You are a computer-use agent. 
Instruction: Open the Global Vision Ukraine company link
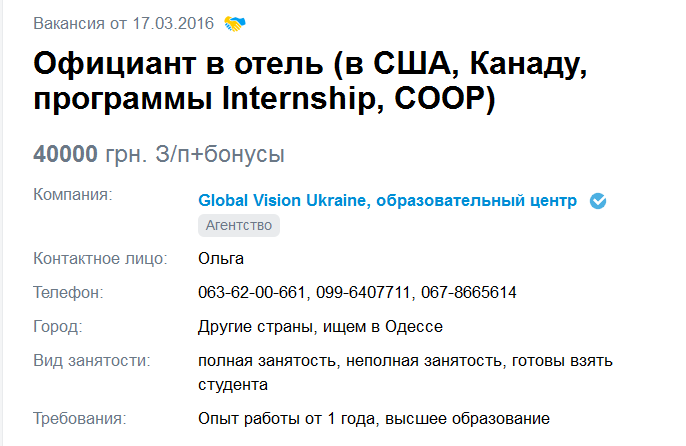[387, 201]
